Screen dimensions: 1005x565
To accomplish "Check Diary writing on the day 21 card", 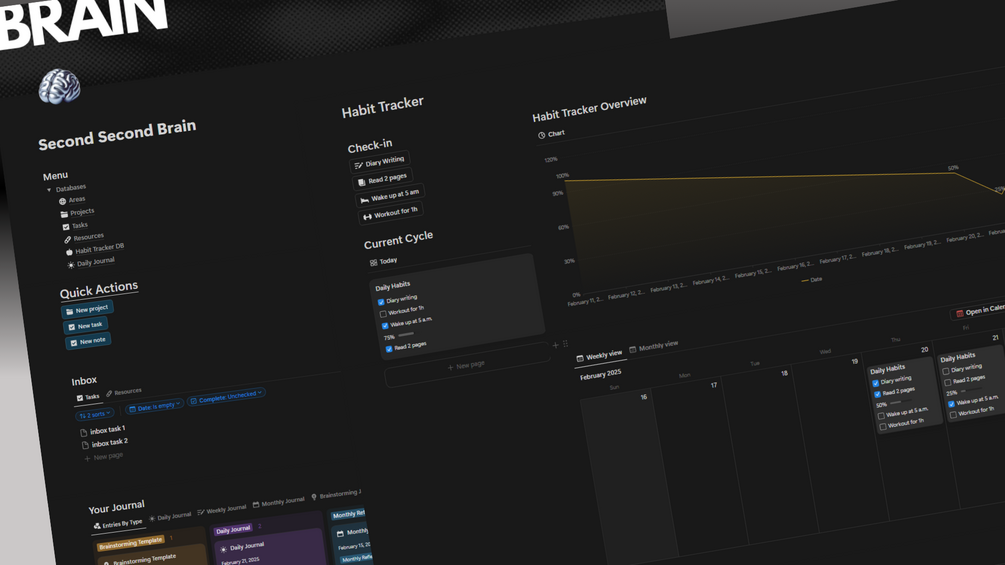I will [946, 371].
